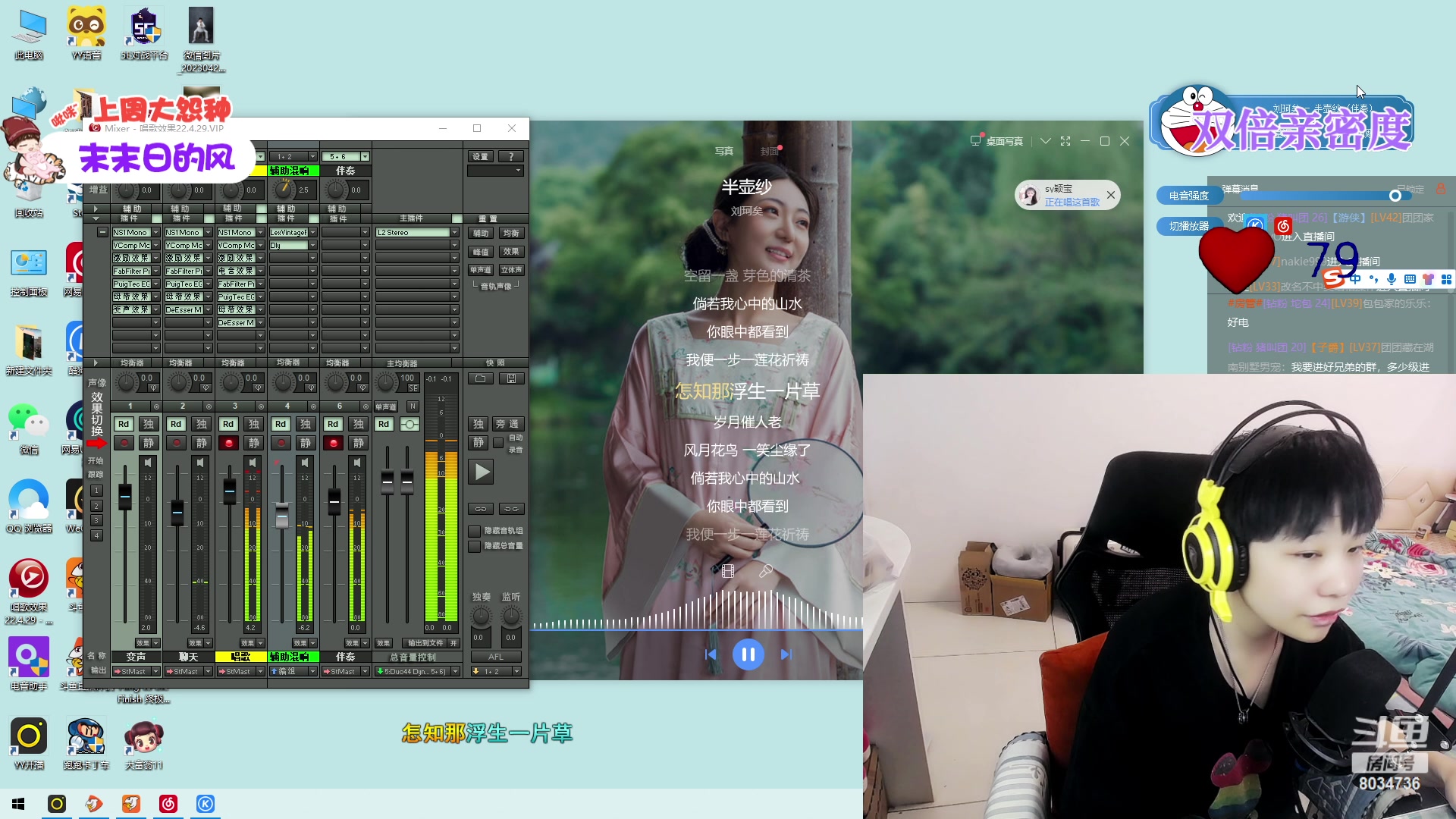Open channel 4 编组 output dropdown
The width and height of the screenshot is (1456, 819).
312,672
